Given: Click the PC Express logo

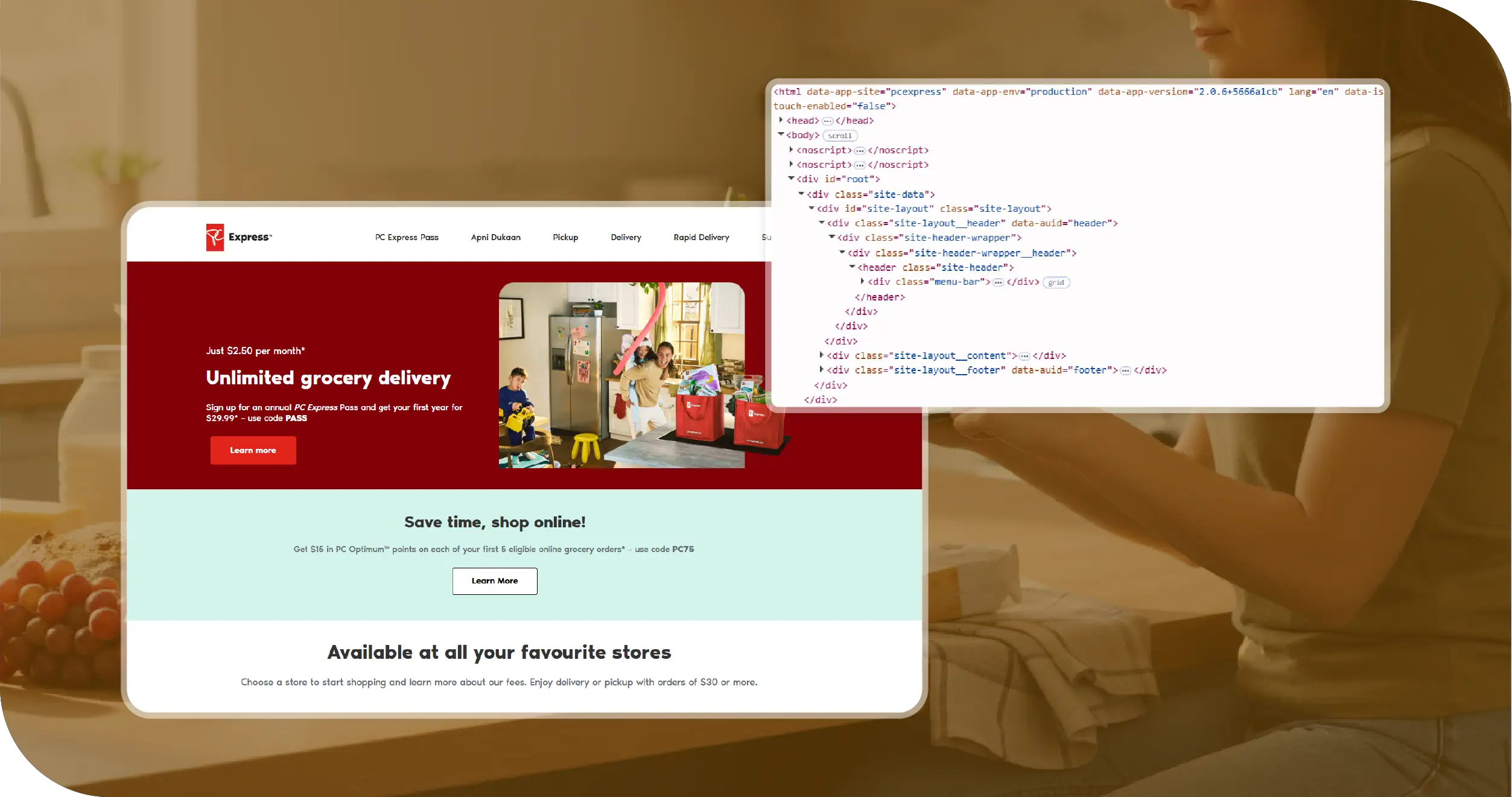Looking at the screenshot, I should tap(239, 237).
